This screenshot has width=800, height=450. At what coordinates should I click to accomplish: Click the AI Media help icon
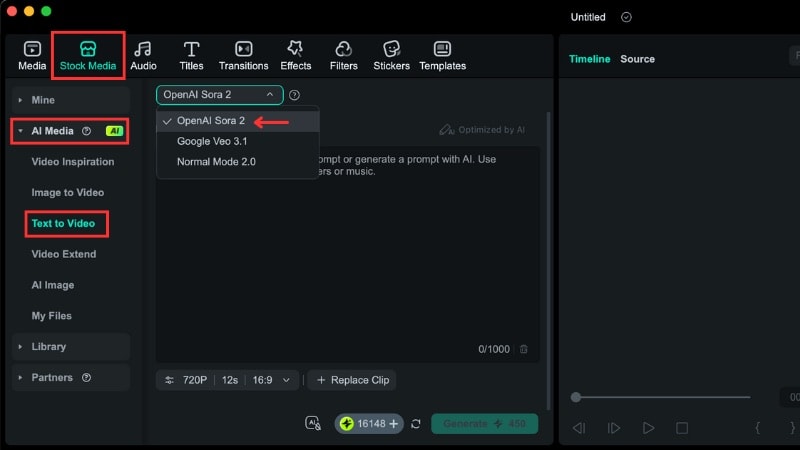(x=86, y=131)
